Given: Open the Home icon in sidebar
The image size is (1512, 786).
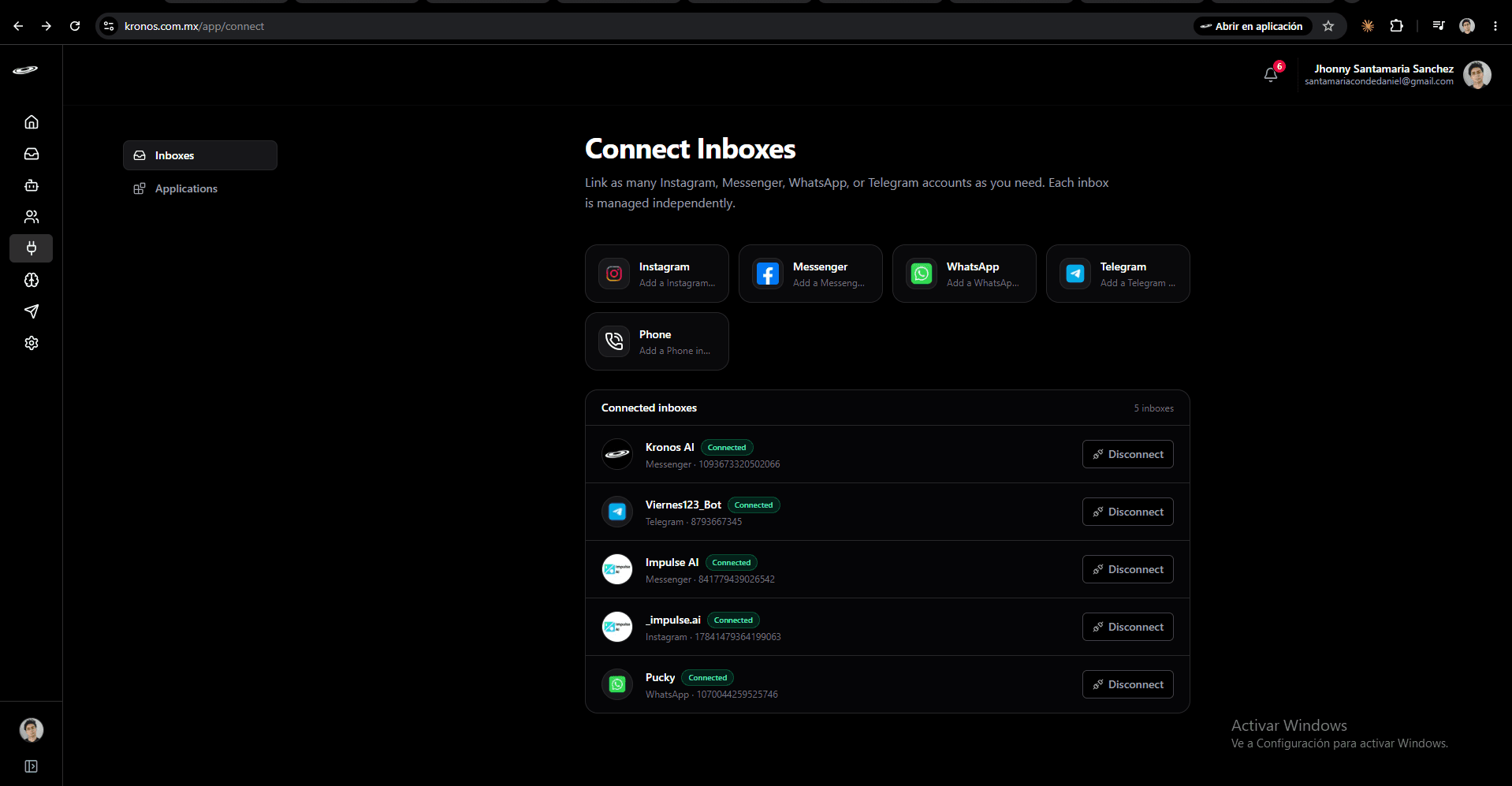Looking at the screenshot, I should point(32,122).
